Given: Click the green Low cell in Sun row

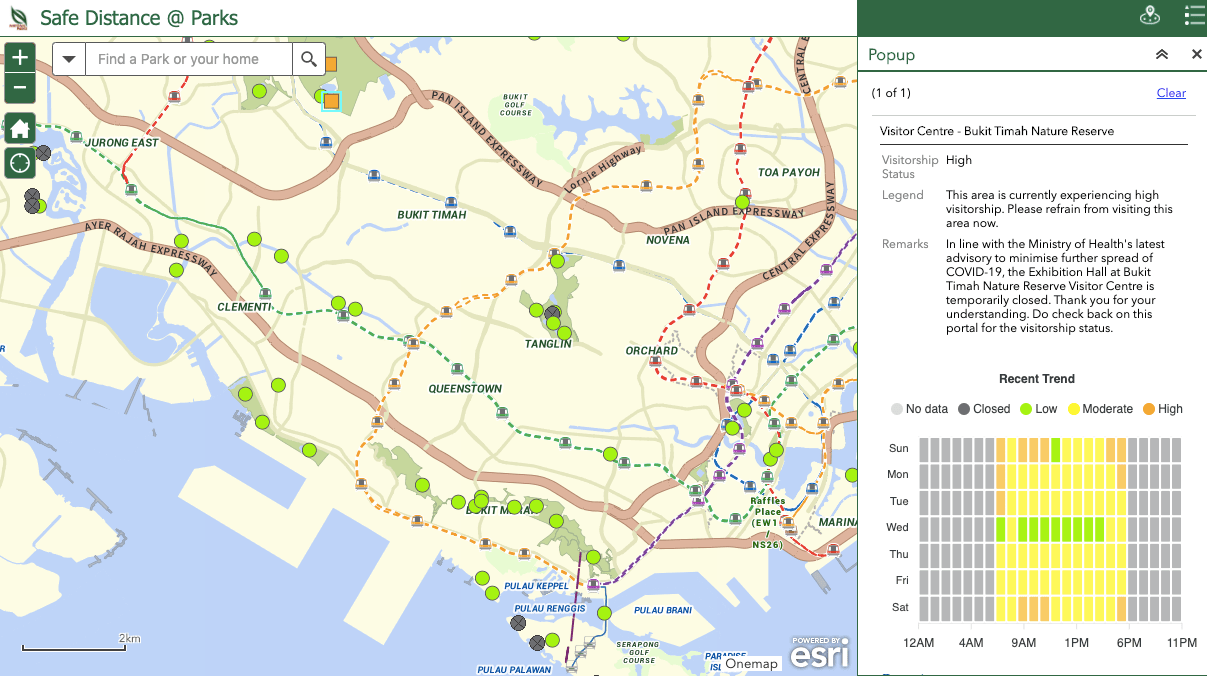Looking at the screenshot, I should (1054, 449).
